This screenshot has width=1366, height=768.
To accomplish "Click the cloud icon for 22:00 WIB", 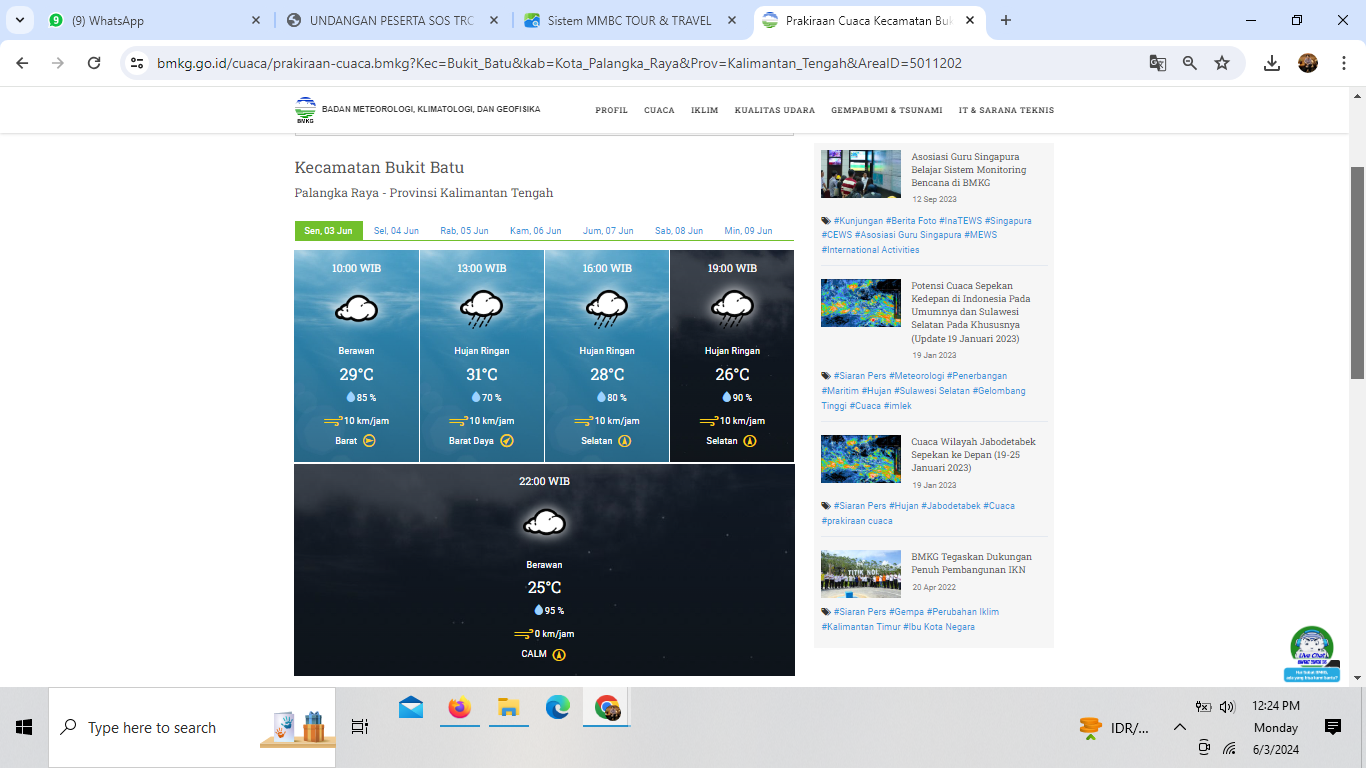I will click(x=544, y=522).
